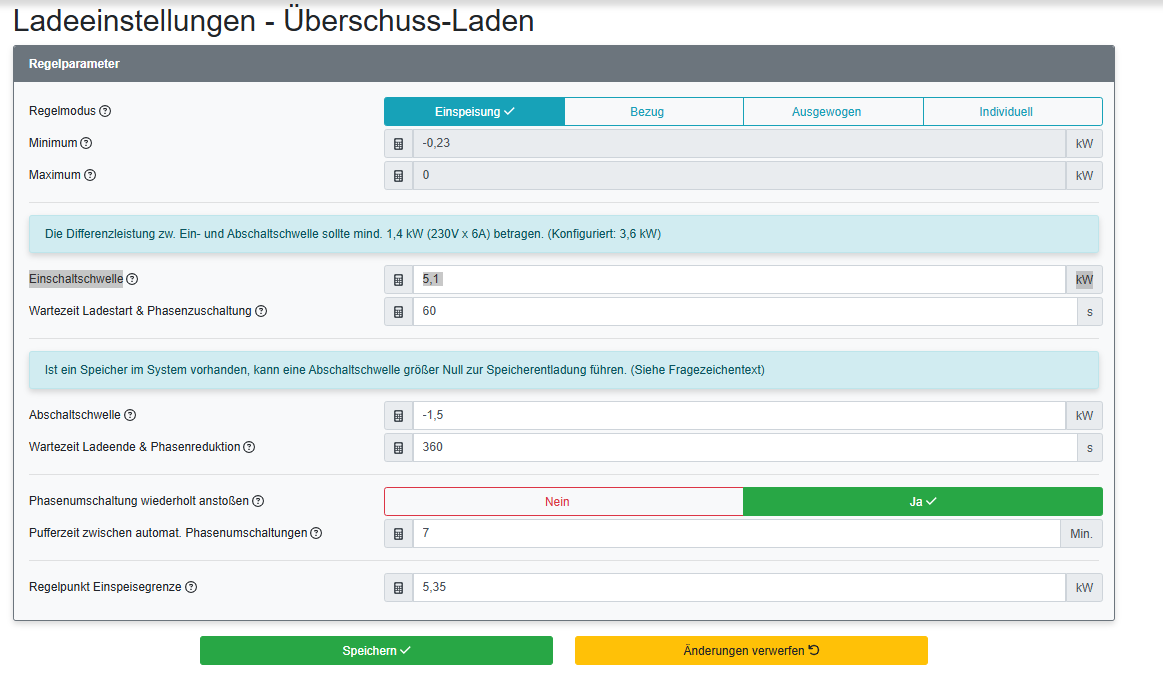1163x696 pixels.
Task: Open the calculator next to Maximum field
Action: [x=397, y=175]
